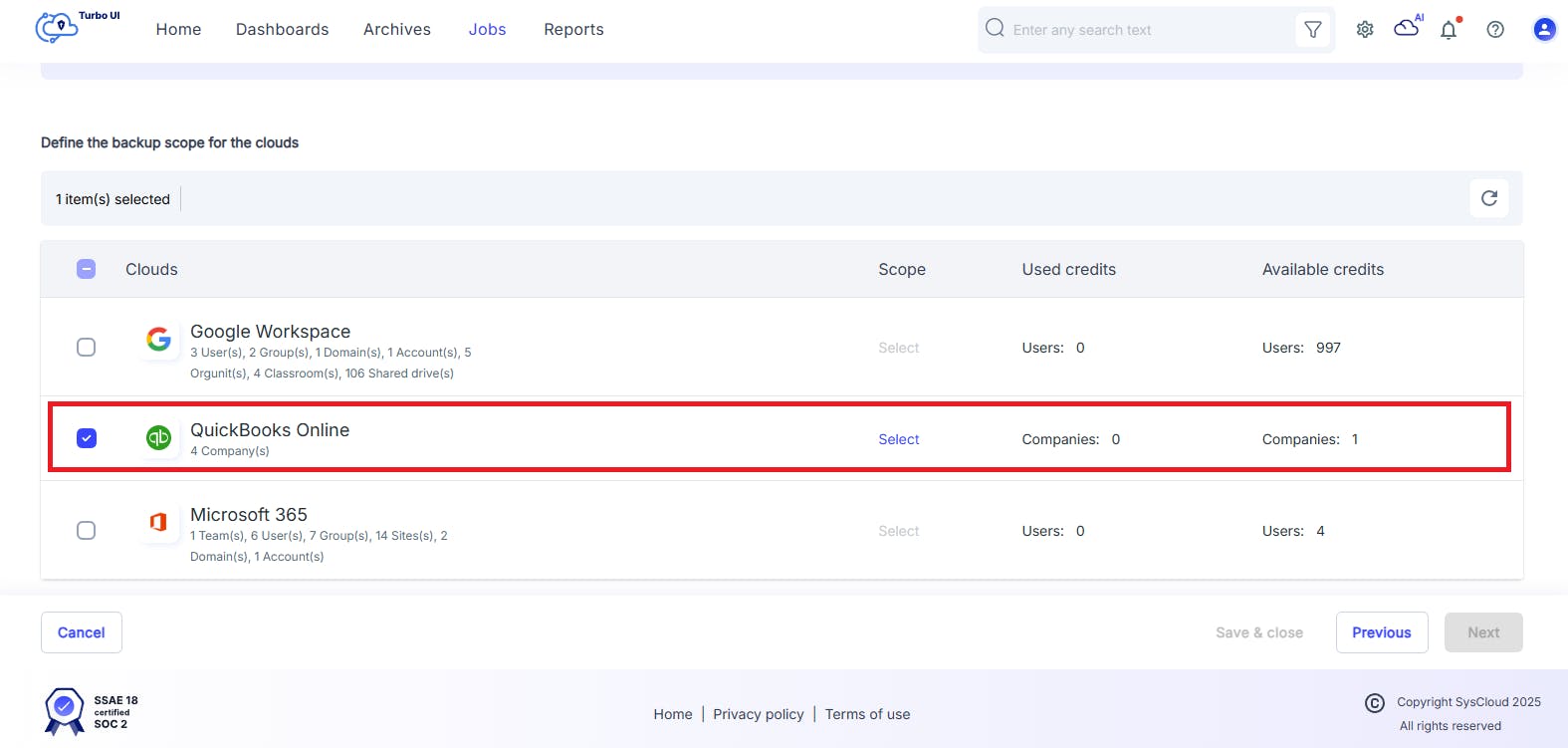The height and width of the screenshot is (748, 1568).
Task: Open the Reports menu
Action: [573, 30]
